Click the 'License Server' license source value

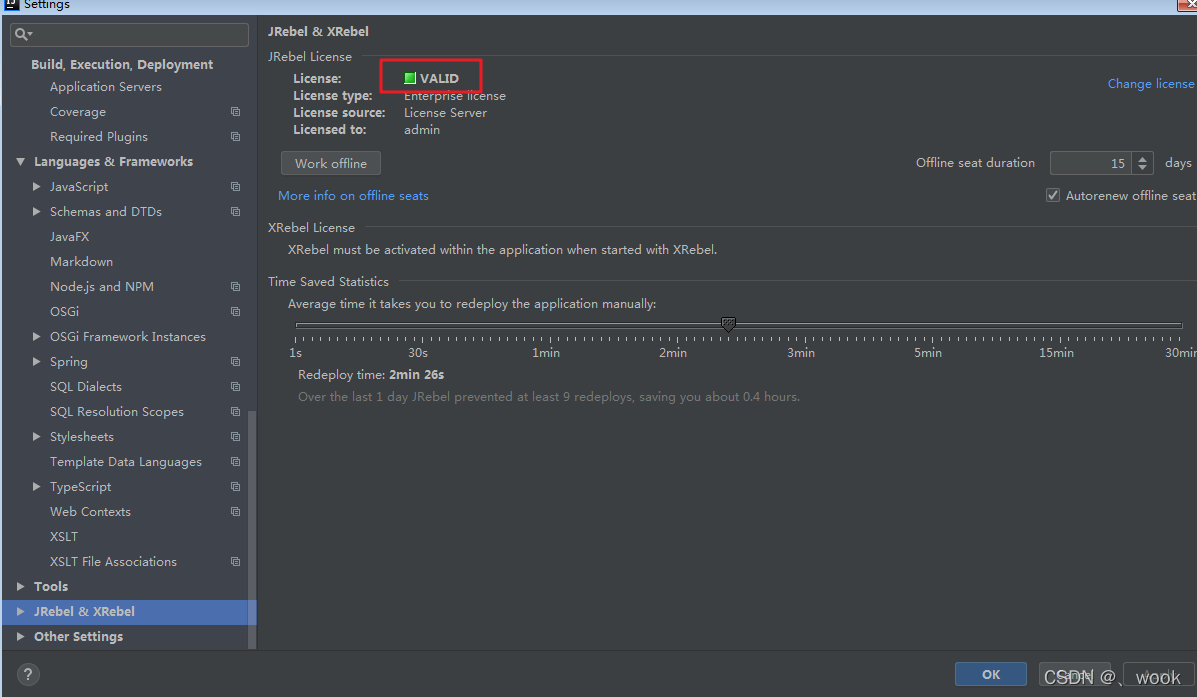445,113
